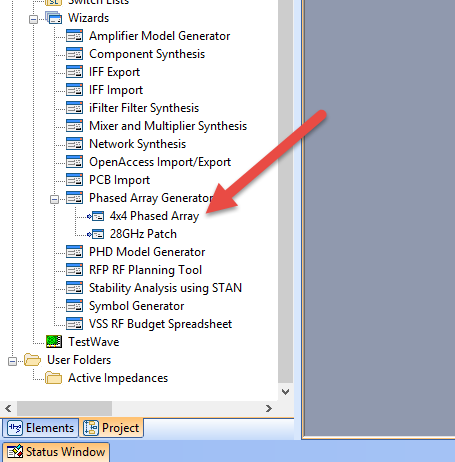Select Stability Analysis using STAN

[165, 288]
